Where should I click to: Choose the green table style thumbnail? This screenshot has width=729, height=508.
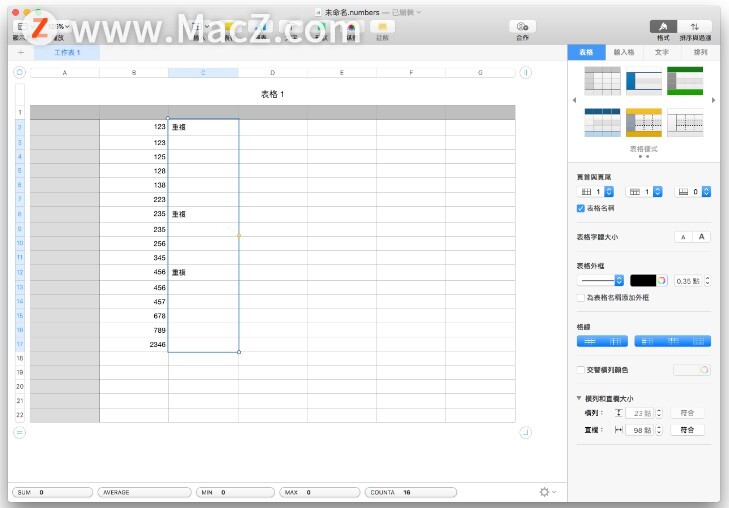click(x=685, y=81)
